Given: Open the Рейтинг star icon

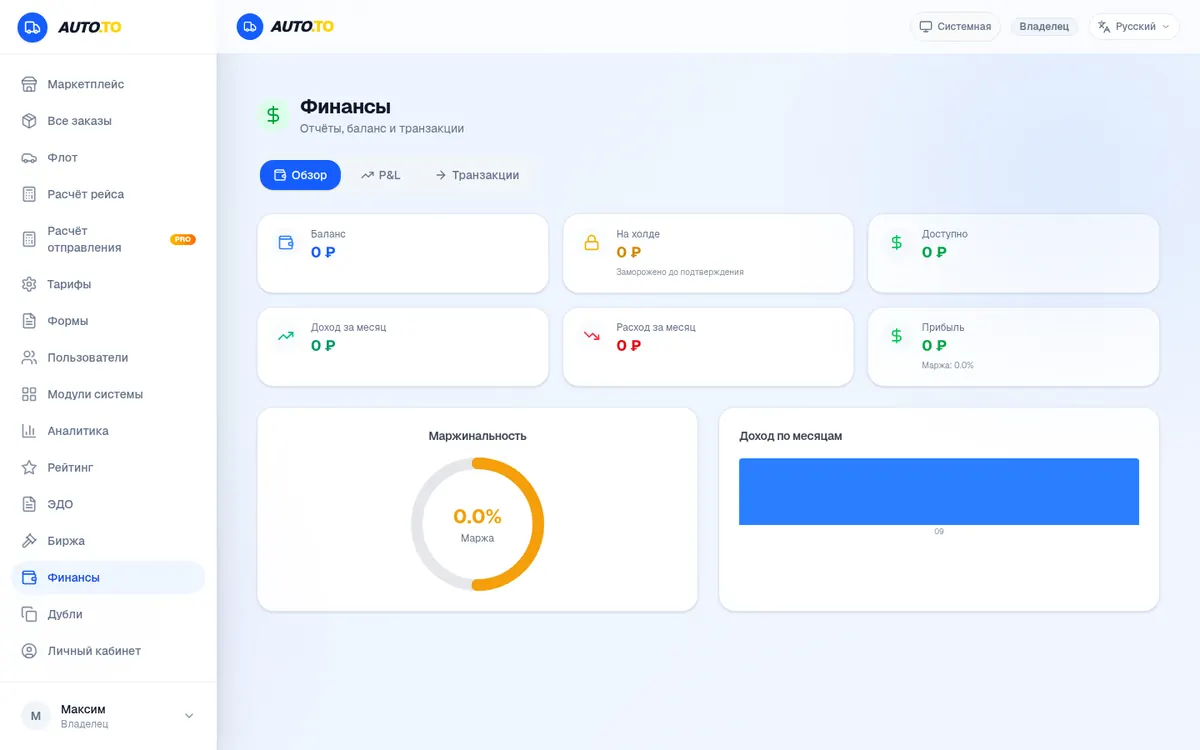Looking at the screenshot, I should tap(29, 468).
